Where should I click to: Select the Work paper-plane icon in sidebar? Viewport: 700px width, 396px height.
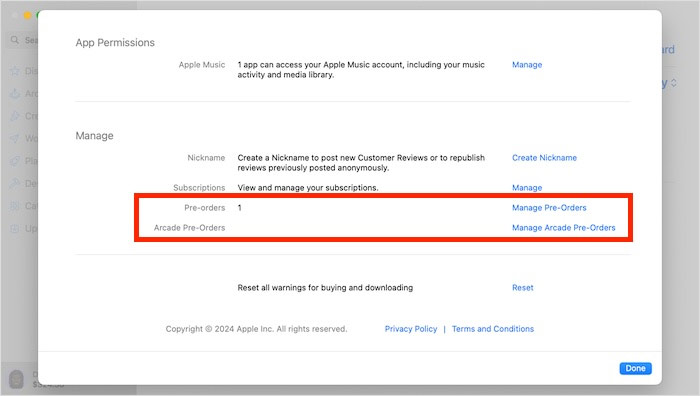click(15, 138)
